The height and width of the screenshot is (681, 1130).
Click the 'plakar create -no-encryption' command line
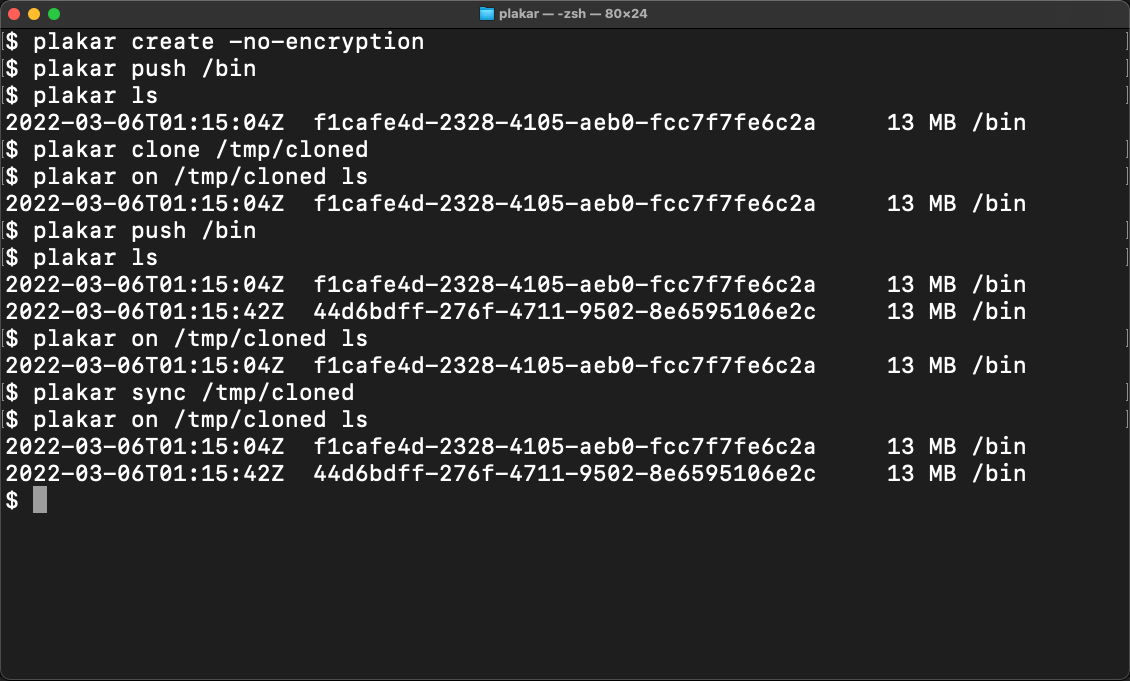click(x=228, y=42)
